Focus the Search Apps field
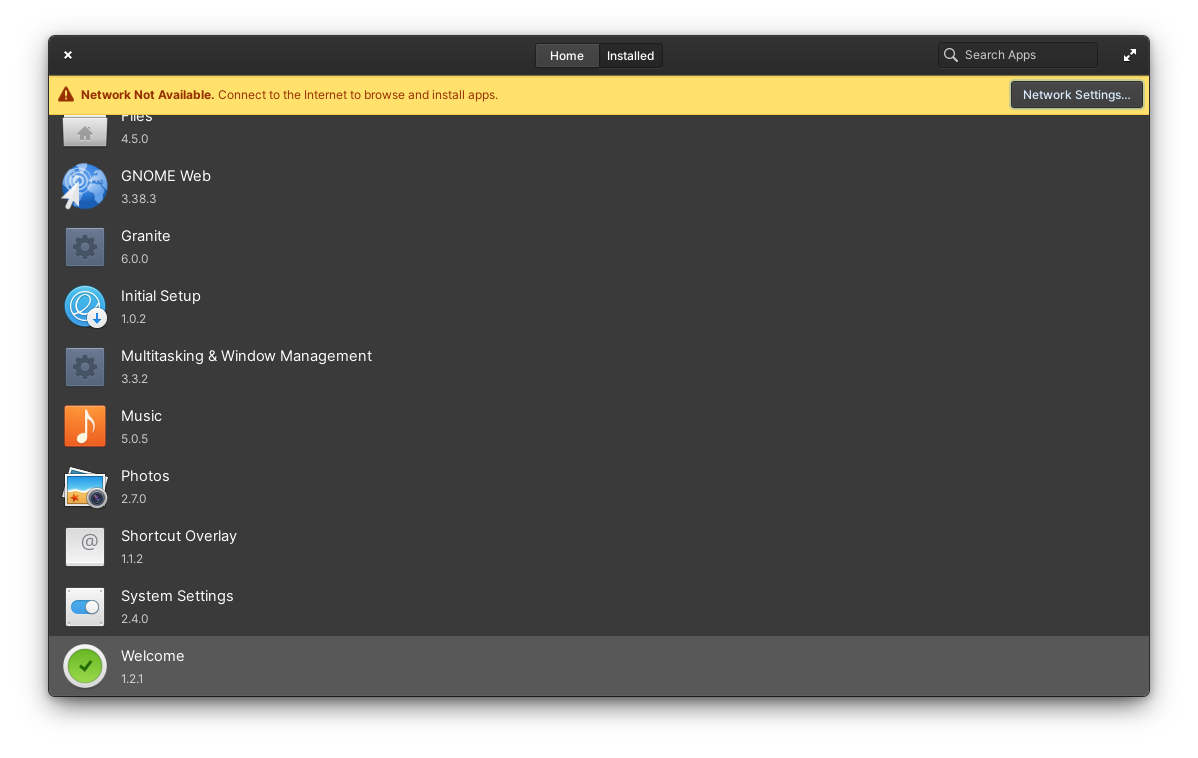 click(x=1018, y=55)
